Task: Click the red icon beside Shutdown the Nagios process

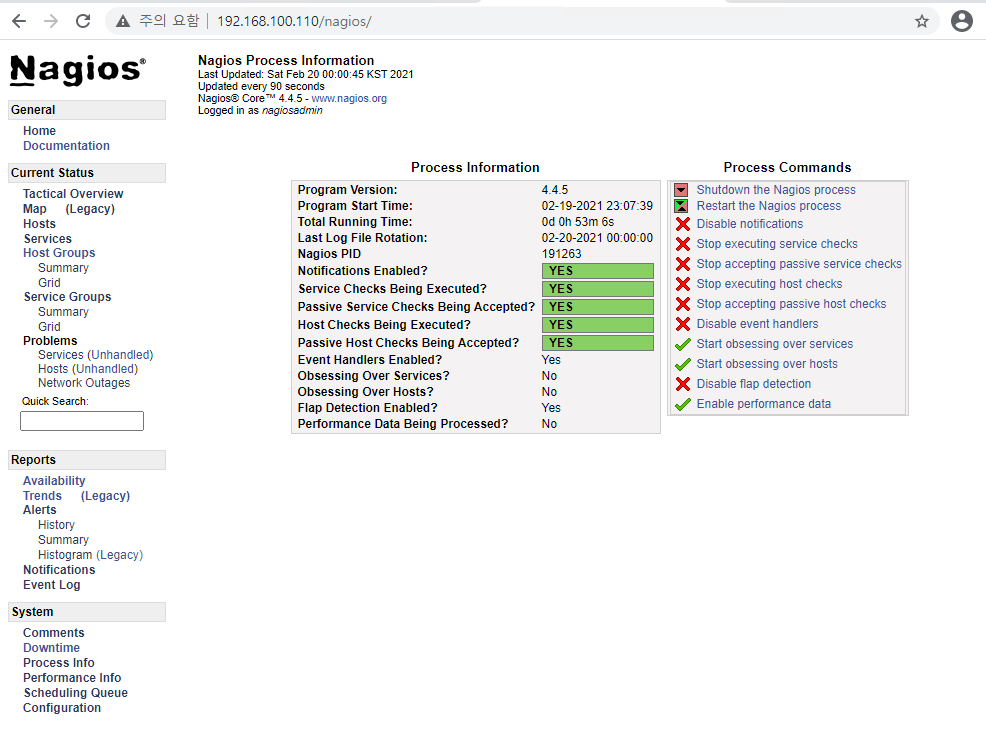Action: (681, 190)
